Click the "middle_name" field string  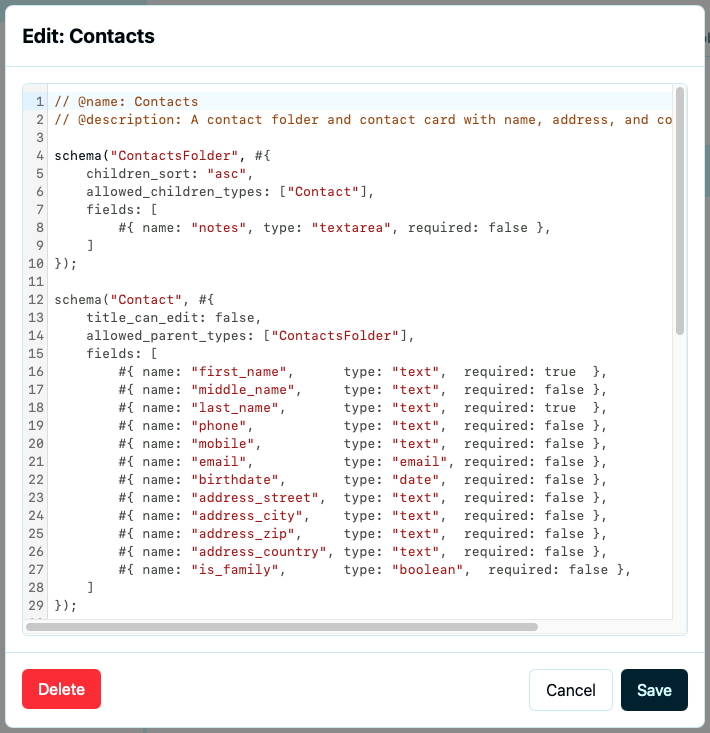243,390
